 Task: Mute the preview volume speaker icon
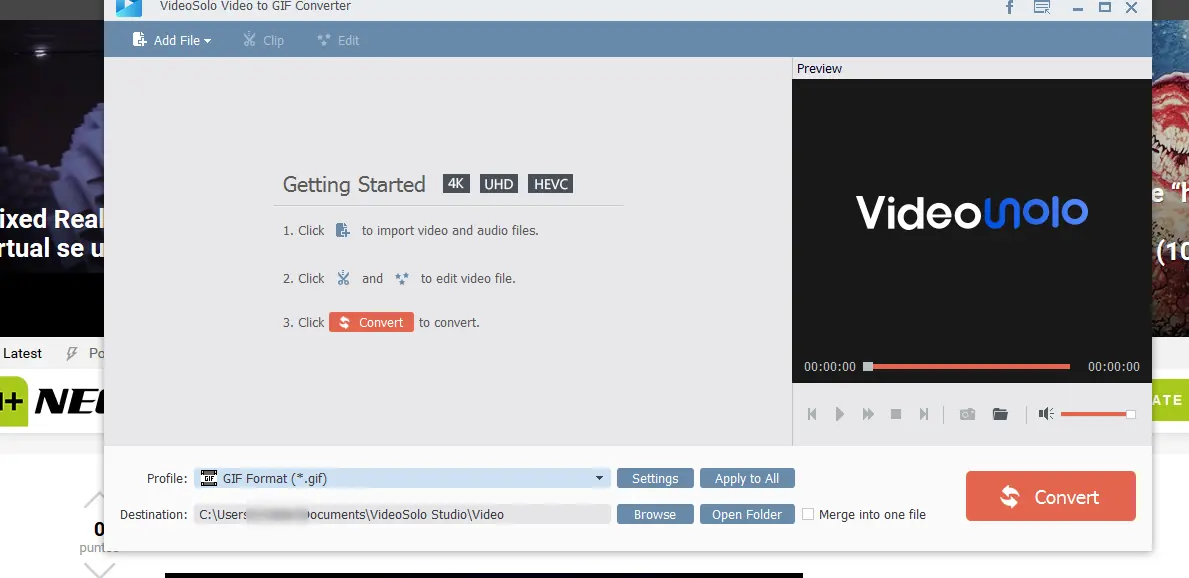click(1046, 414)
